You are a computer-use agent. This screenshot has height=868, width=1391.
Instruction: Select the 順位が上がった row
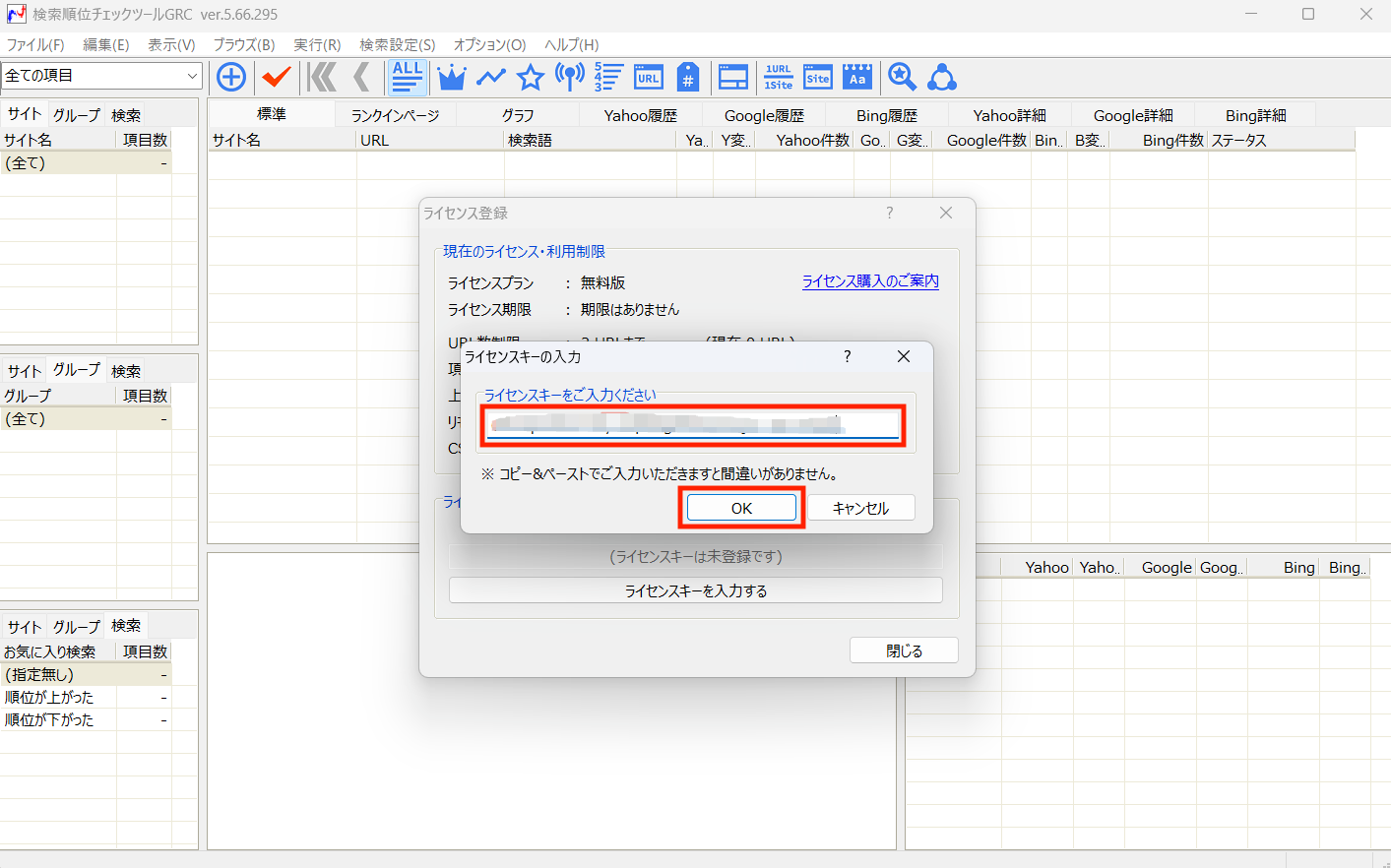pyautogui.click(x=86, y=697)
